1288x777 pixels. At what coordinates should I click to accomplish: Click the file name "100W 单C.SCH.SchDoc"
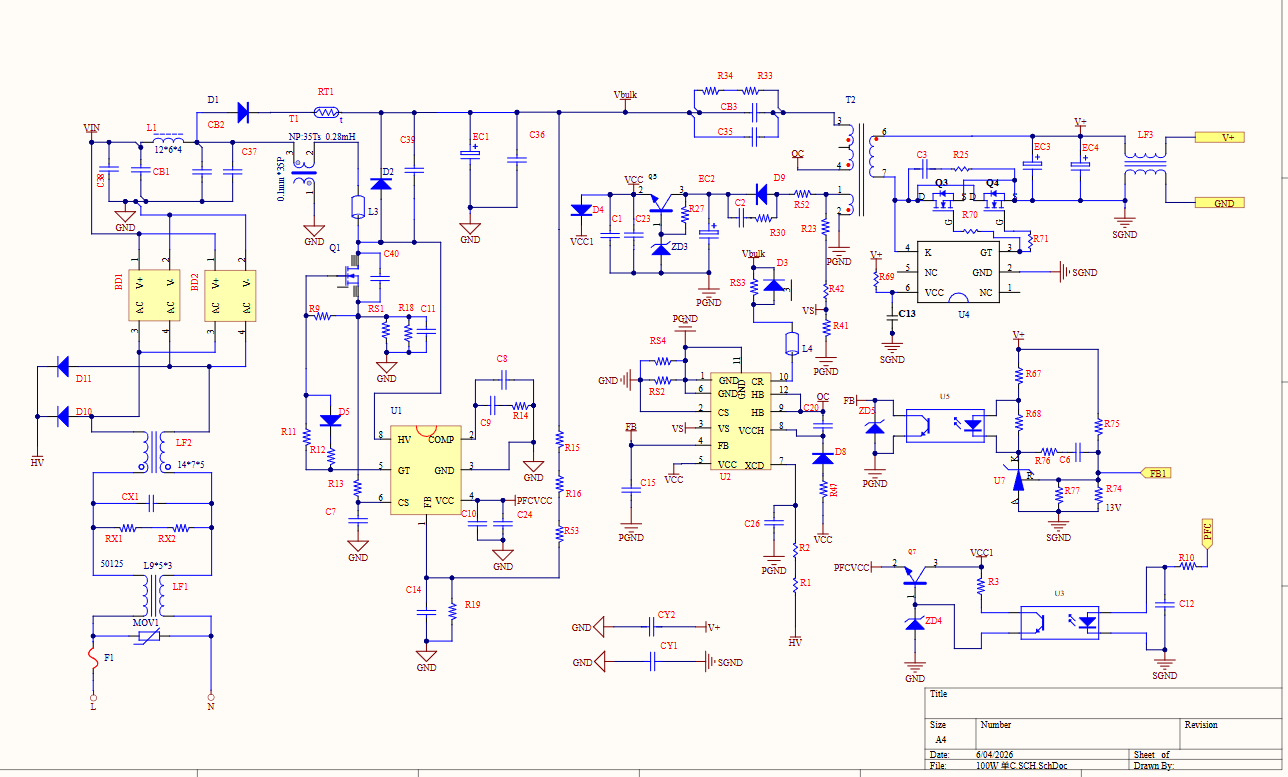[x=1023, y=766]
